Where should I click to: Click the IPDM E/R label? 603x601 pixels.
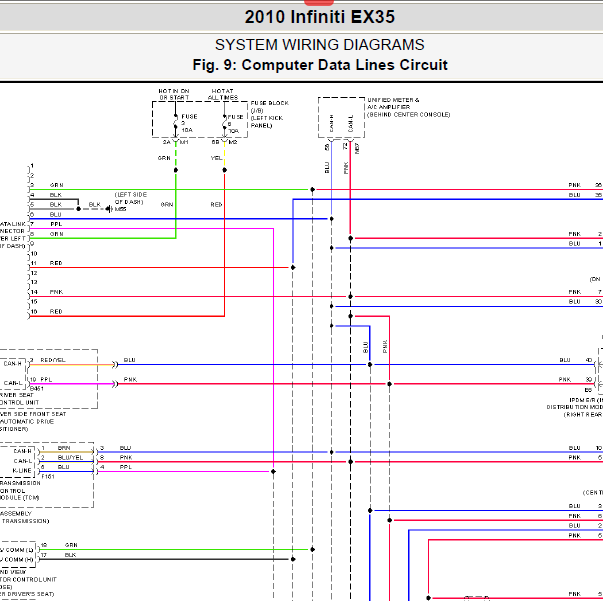[586, 400]
